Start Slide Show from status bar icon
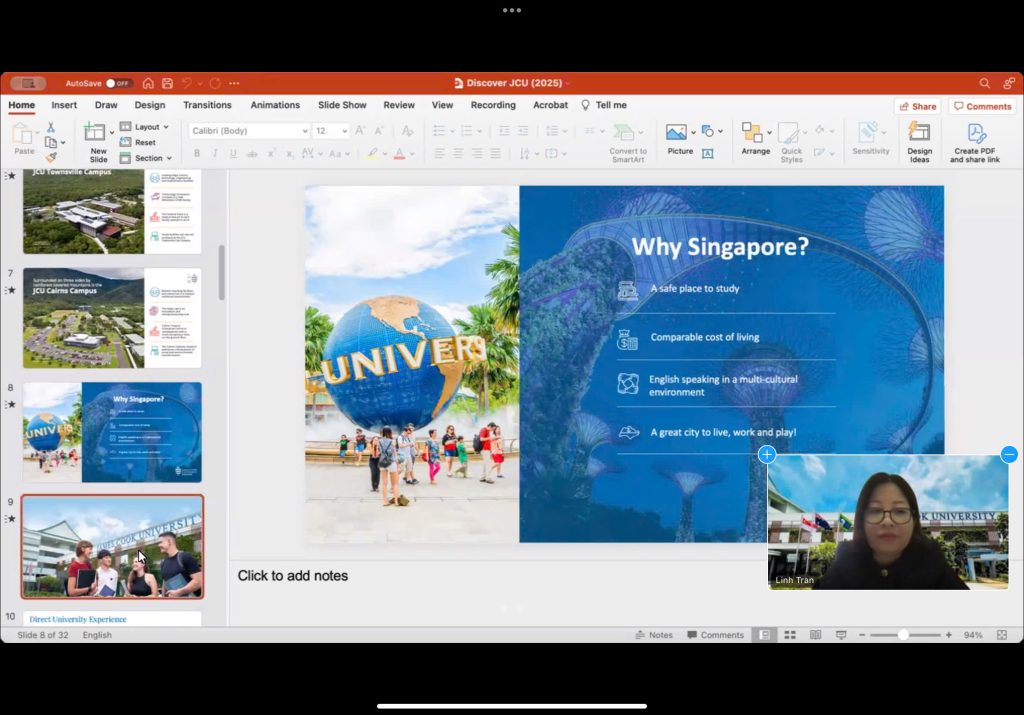Screen dimensions: 1024x715 point(841,635)
